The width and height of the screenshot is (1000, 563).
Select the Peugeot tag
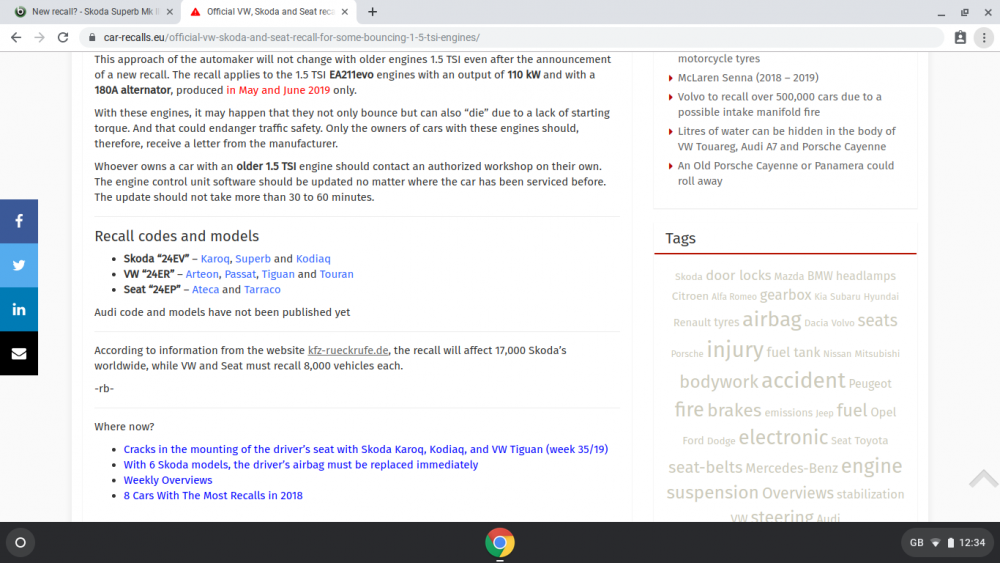pyautogui.click(x=870, y=384)
